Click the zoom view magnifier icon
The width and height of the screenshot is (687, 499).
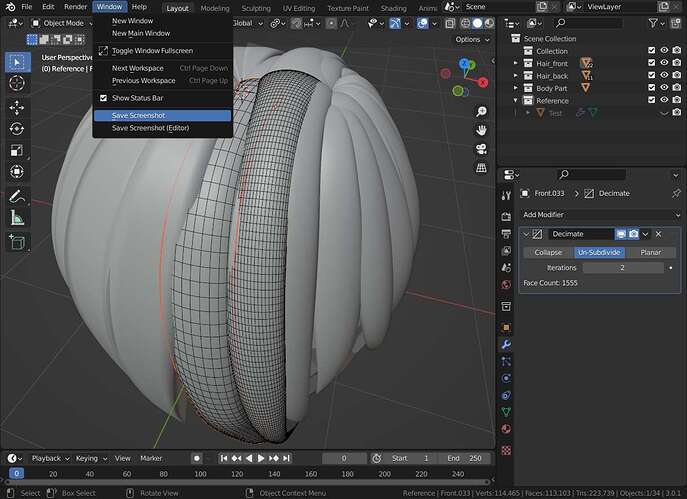point(481,112)
